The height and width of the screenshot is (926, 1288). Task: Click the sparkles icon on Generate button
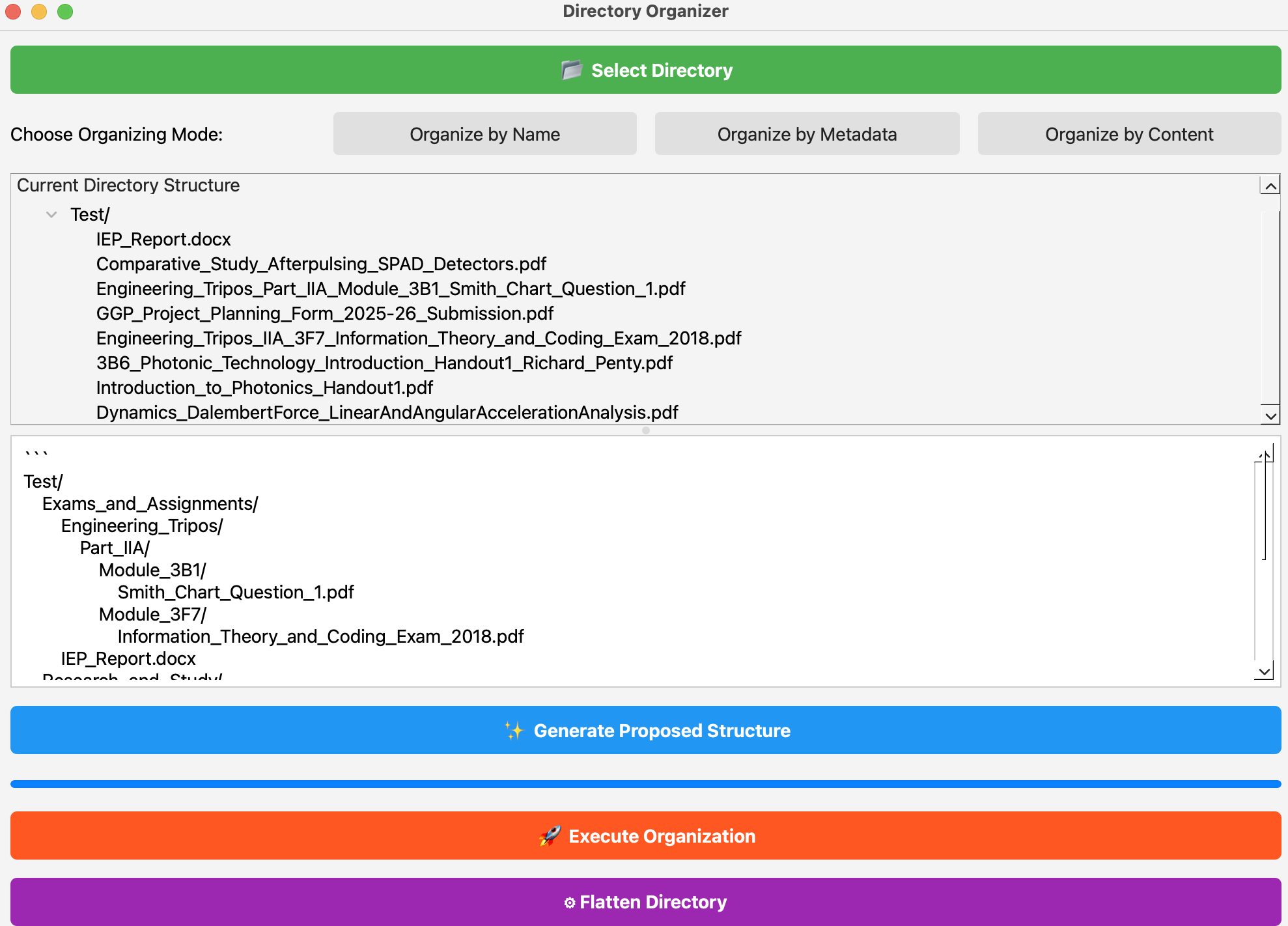[x=514, y=730]
